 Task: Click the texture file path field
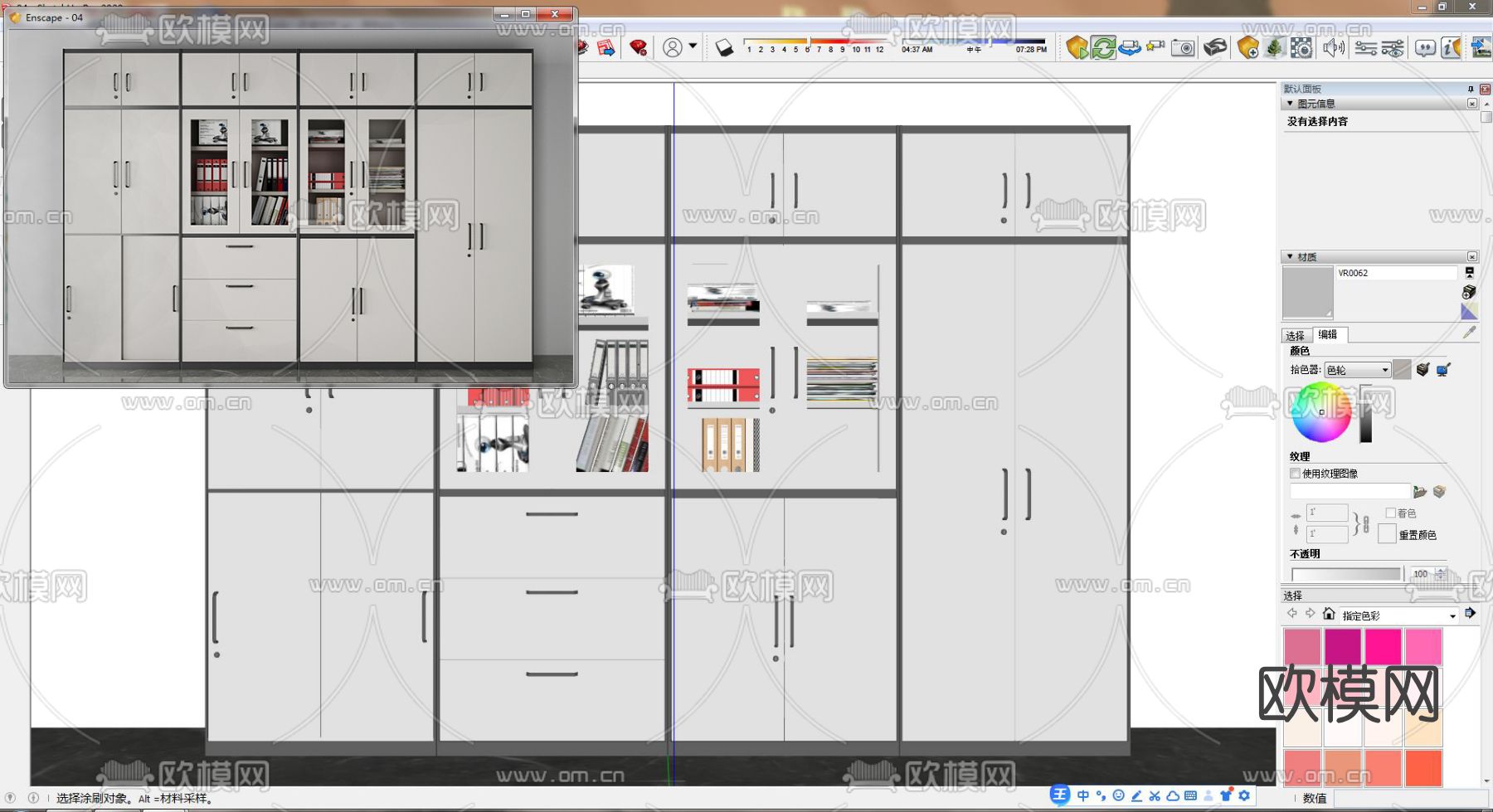(x=1350, y=492)
